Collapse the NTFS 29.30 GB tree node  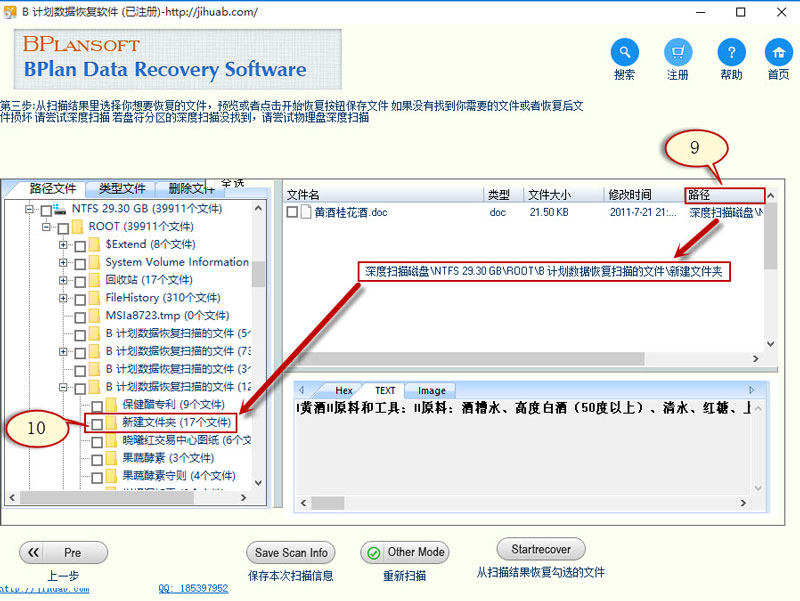click(29, 210)
